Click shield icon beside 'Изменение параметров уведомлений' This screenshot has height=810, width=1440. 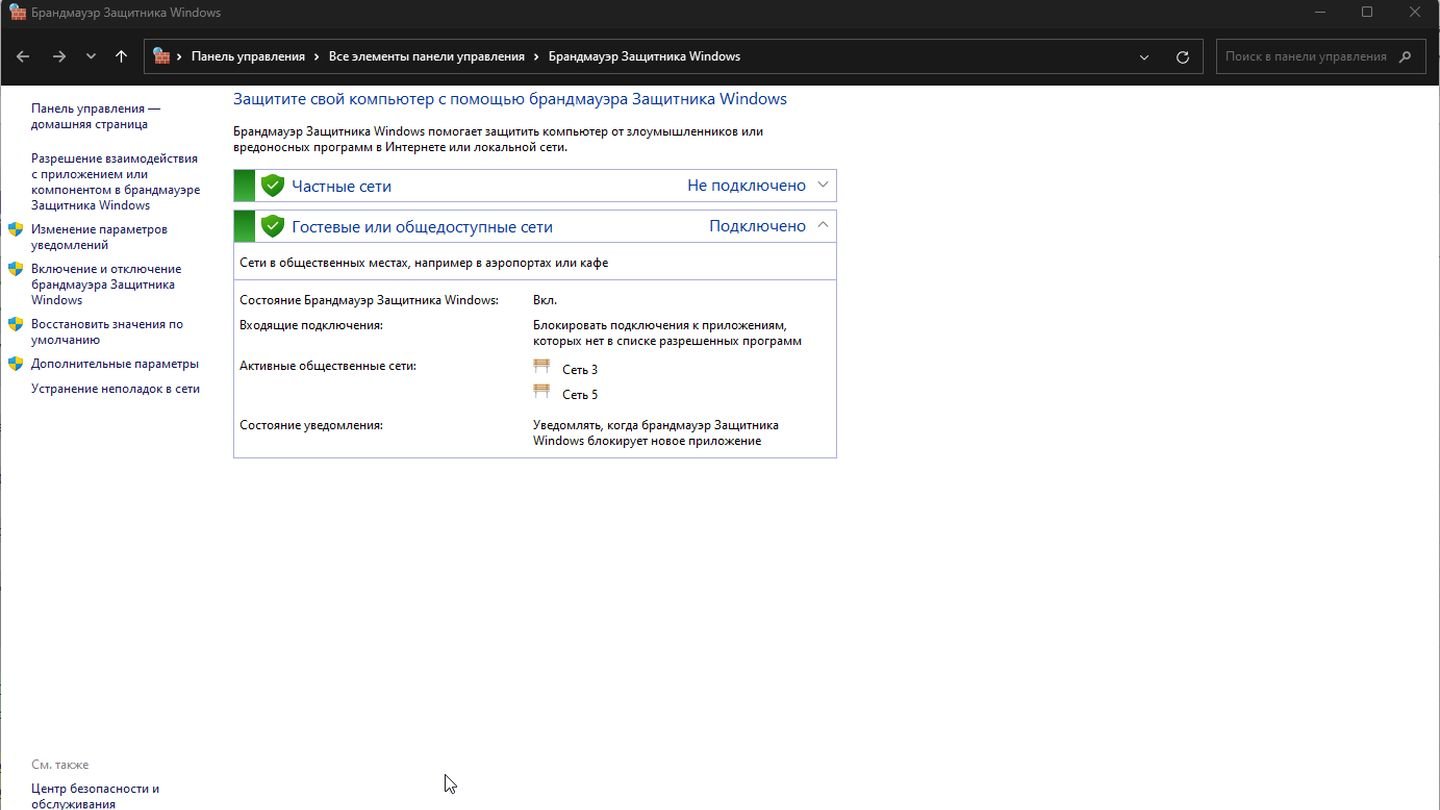click(16, 230)
